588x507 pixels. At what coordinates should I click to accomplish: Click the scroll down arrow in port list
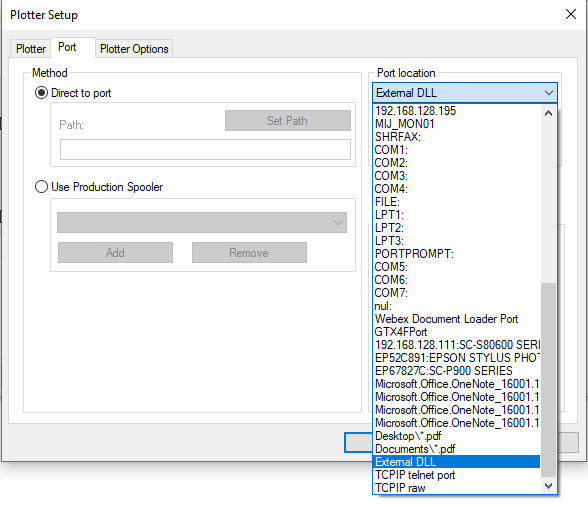pyautogui.click(x=548, y=486)
